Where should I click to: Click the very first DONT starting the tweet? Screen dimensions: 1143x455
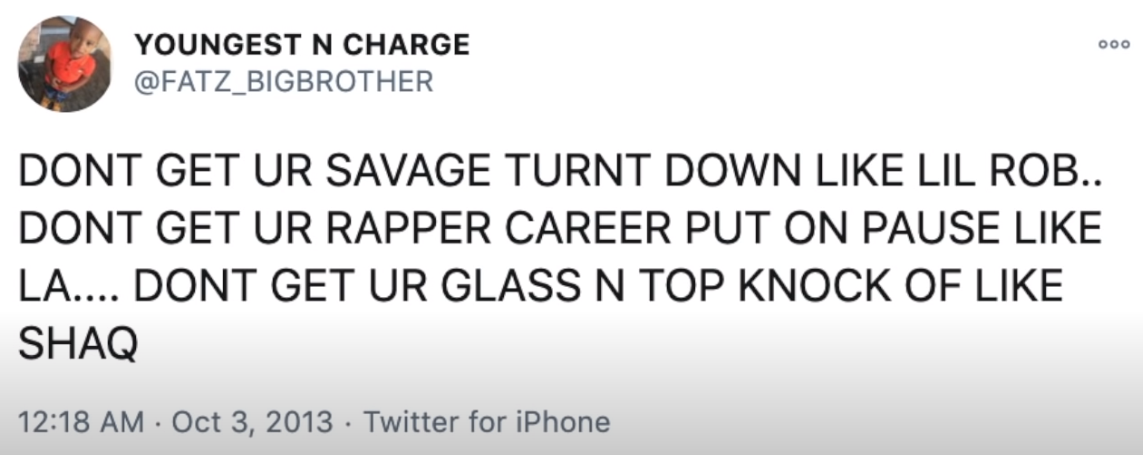pyautogui.click(x=67, y=173)
